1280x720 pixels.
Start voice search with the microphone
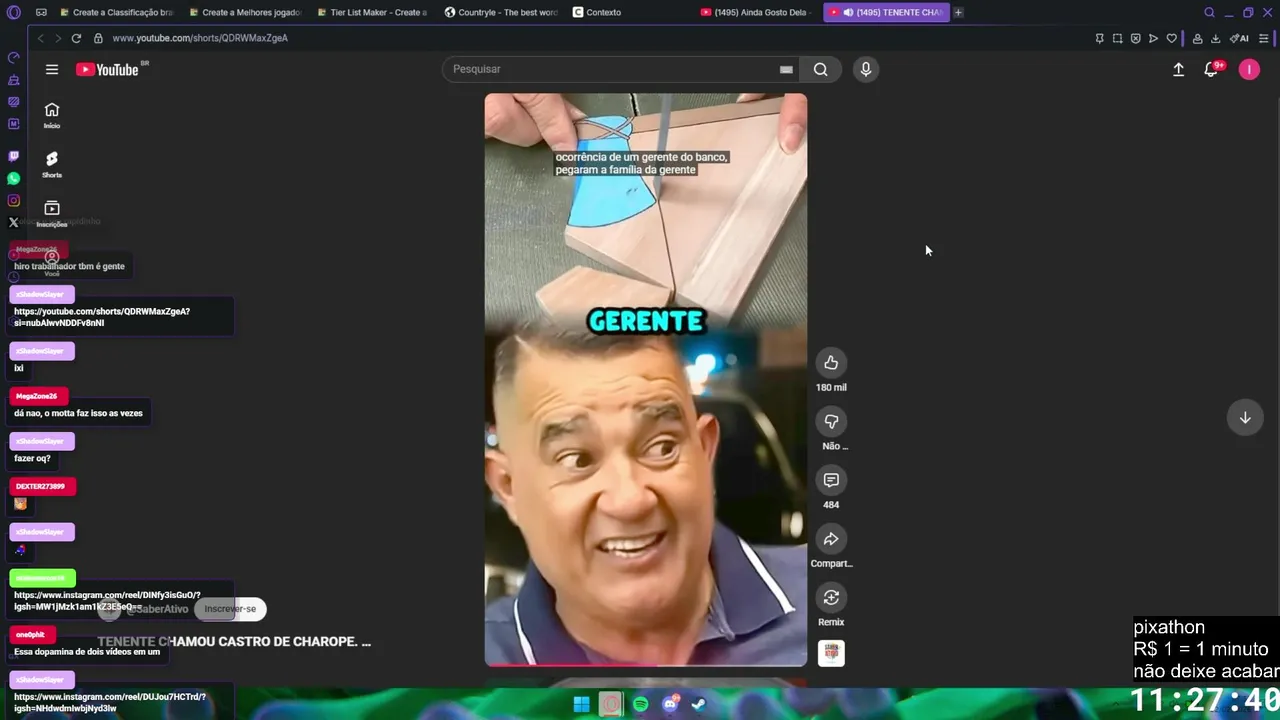[x=866, y=69]
